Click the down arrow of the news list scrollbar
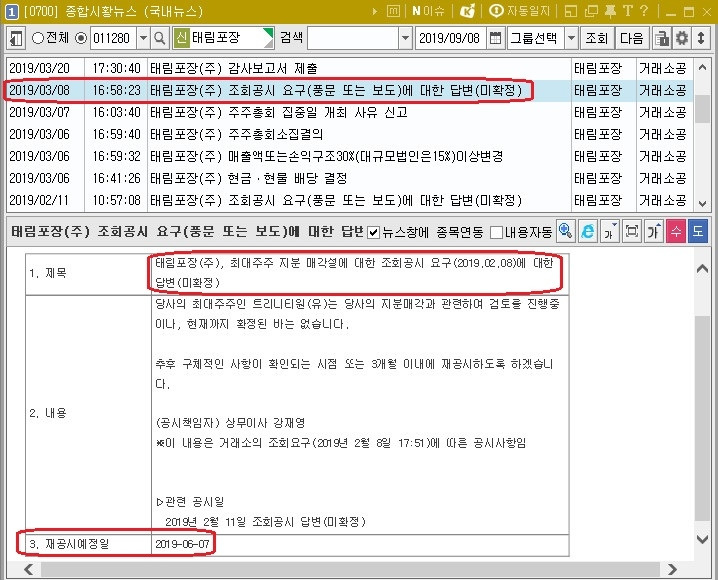 (x=702, y=203)
